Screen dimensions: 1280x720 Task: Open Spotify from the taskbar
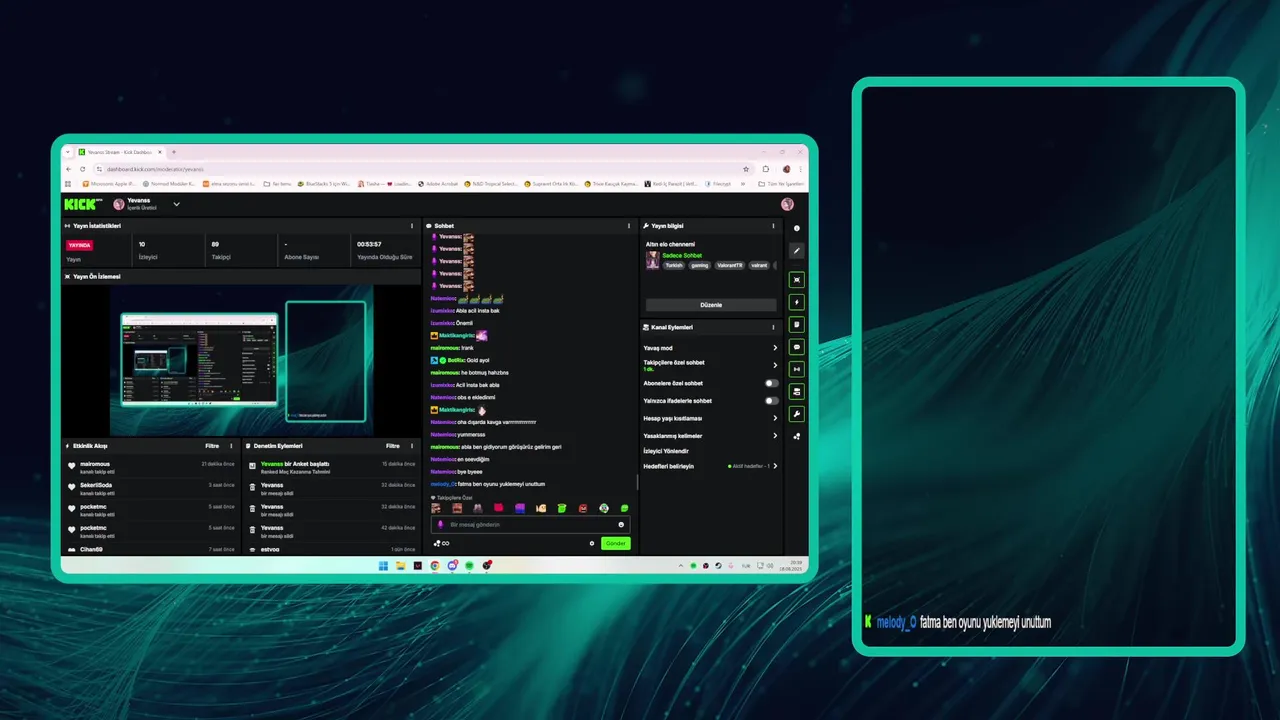point(469,565)
